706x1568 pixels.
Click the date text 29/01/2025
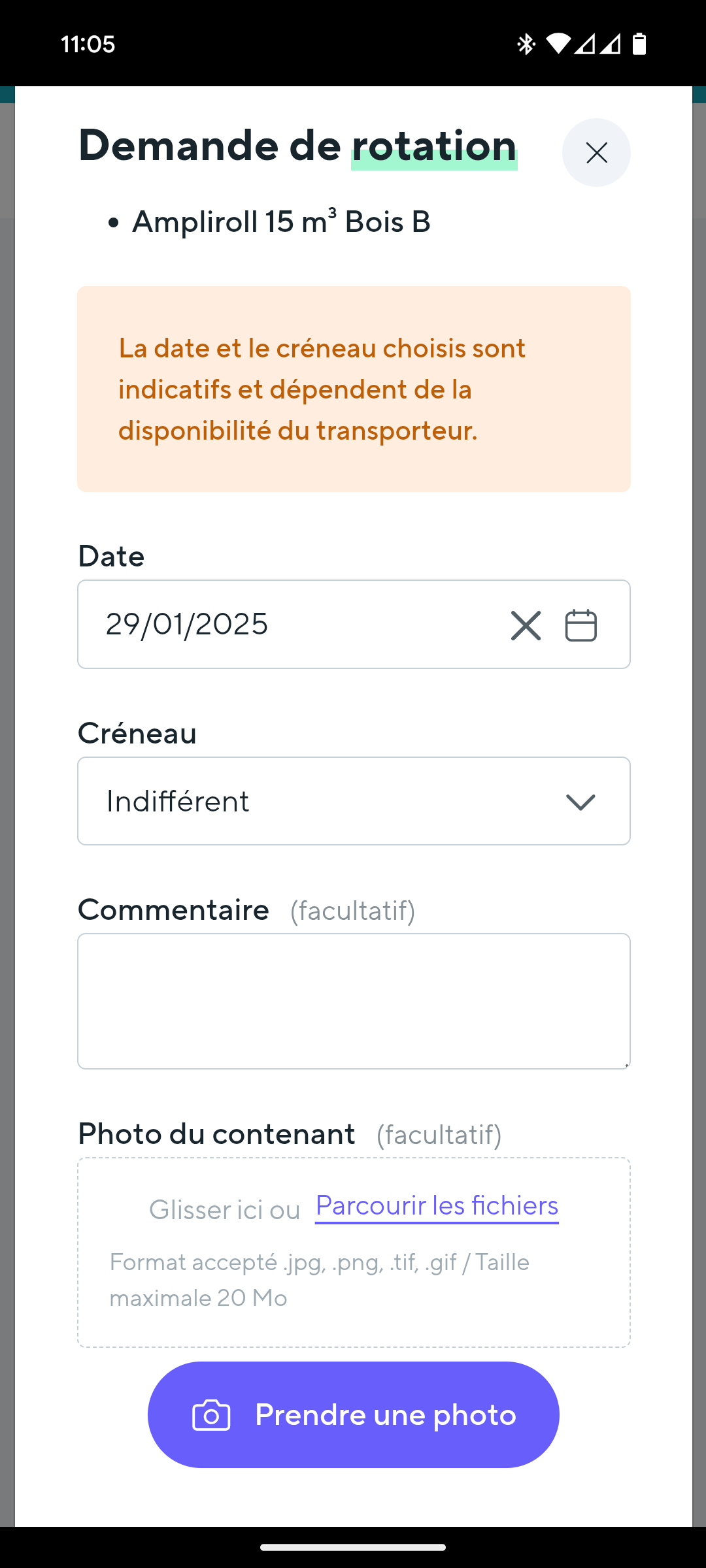(x=187, y=624)
